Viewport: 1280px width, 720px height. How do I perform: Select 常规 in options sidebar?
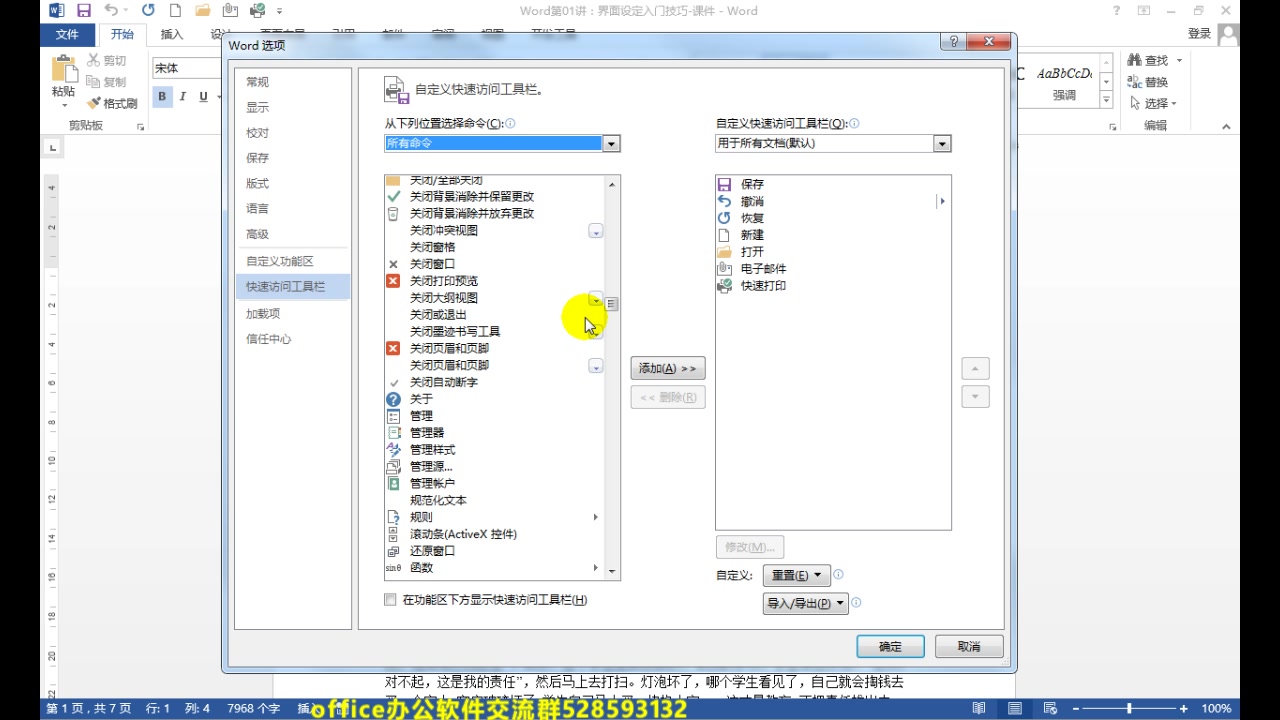291,82
